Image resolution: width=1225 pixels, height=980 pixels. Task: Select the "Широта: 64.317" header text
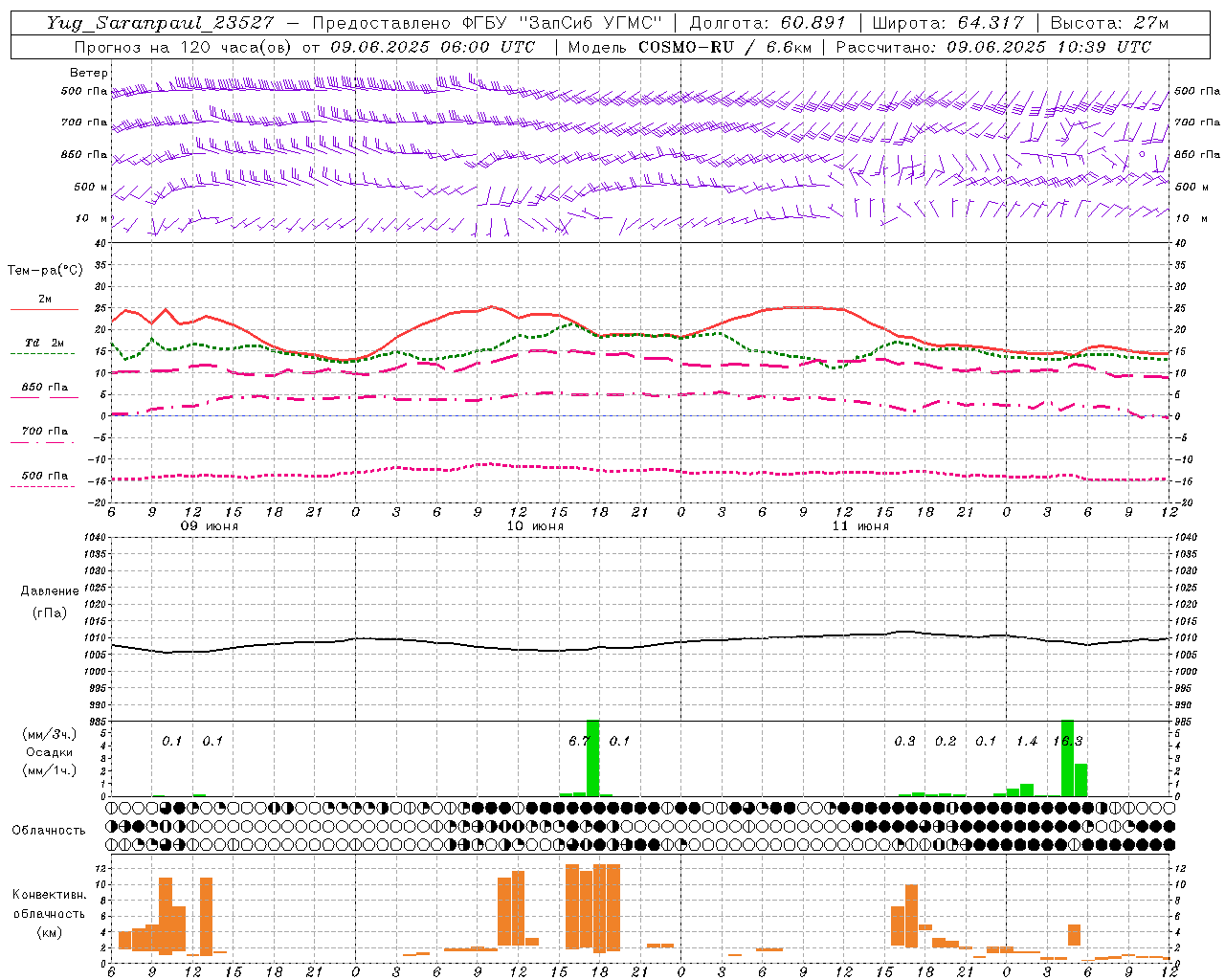947,23
